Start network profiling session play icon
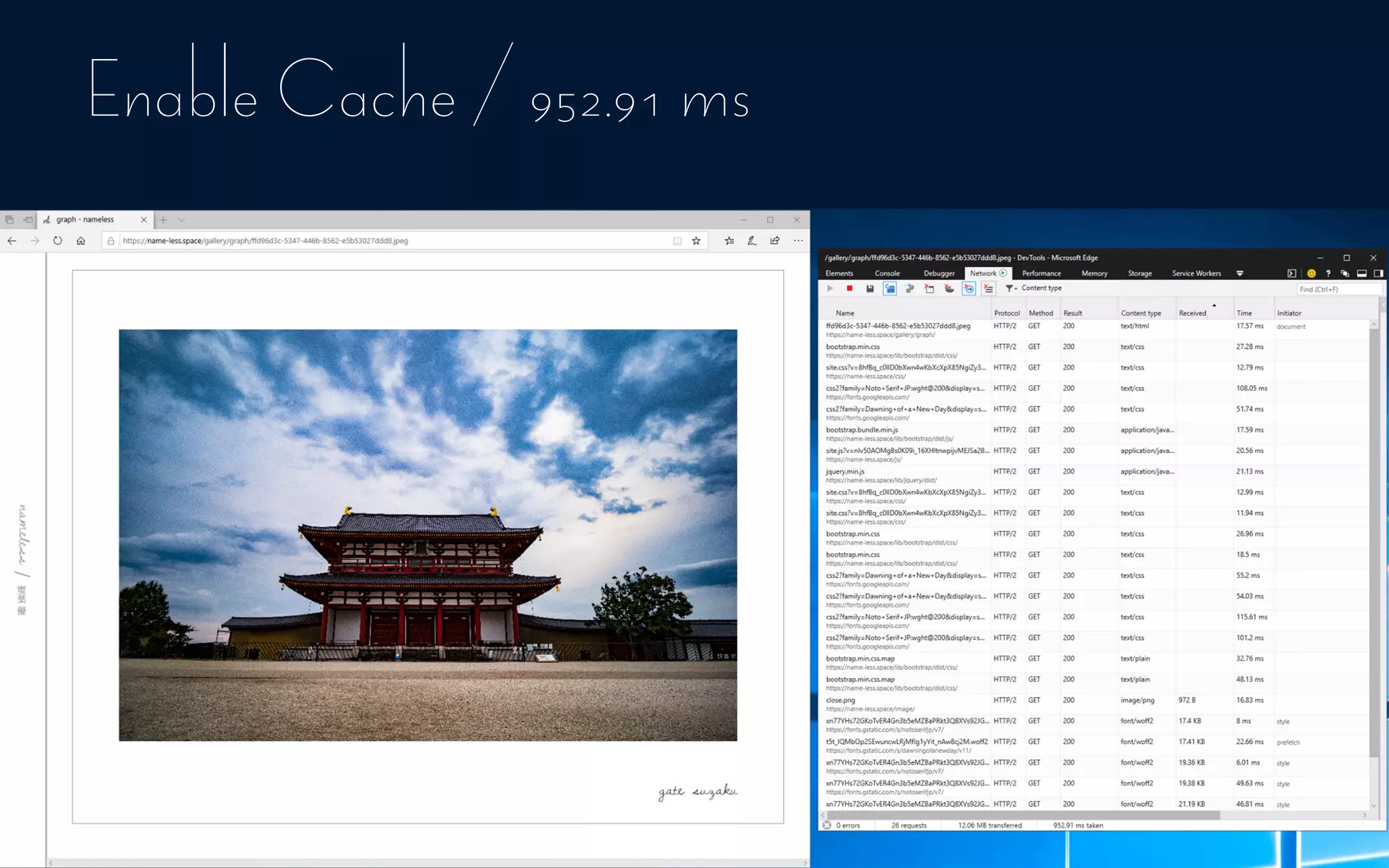The image size is (1389, 868). [x=829, y=289]
